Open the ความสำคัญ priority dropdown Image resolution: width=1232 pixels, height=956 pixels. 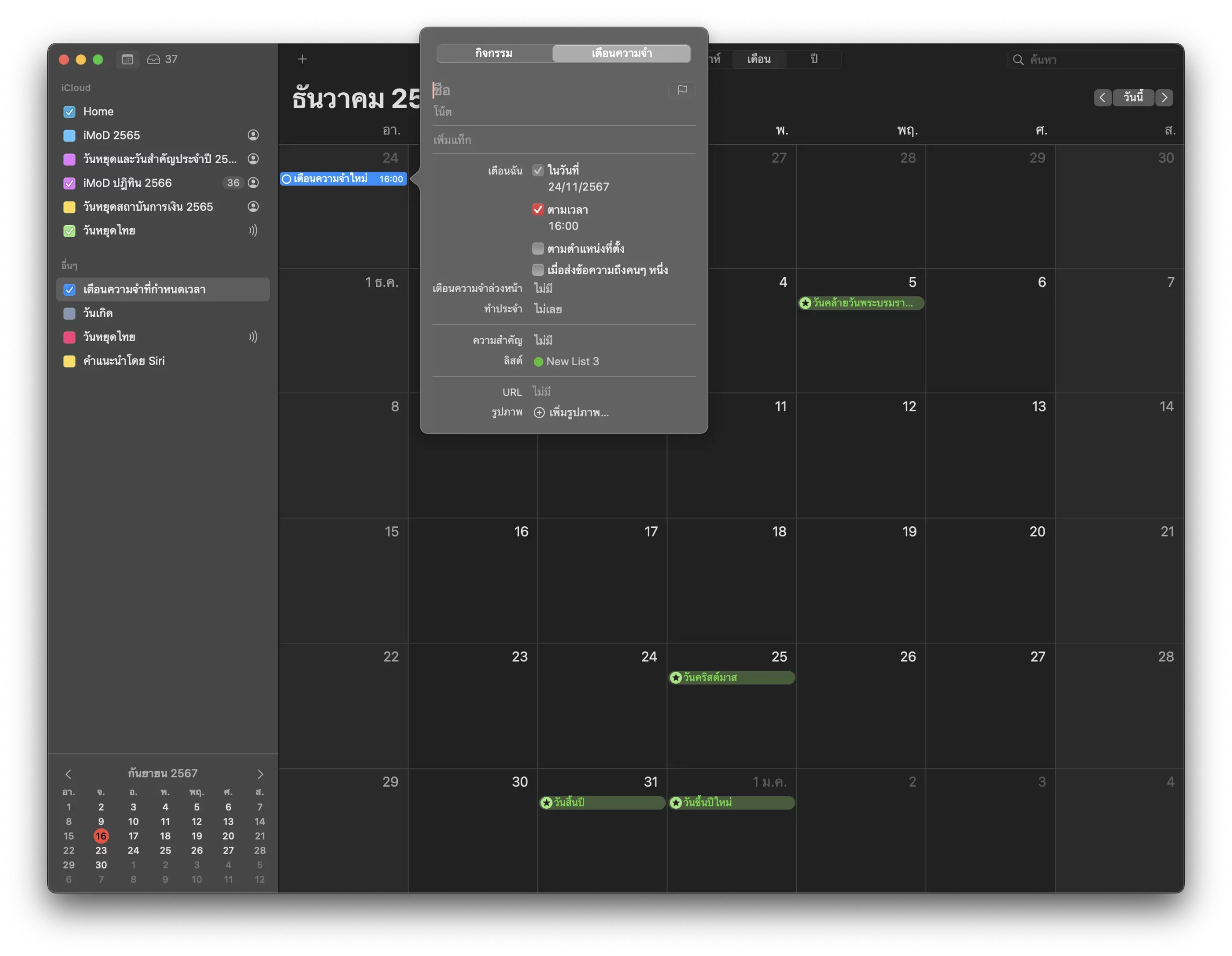coord(543,341)
